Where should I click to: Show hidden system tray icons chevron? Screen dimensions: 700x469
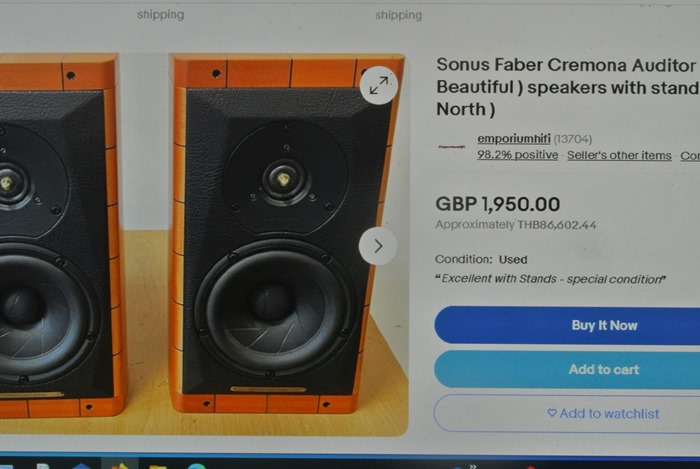[x=473, y=466]
